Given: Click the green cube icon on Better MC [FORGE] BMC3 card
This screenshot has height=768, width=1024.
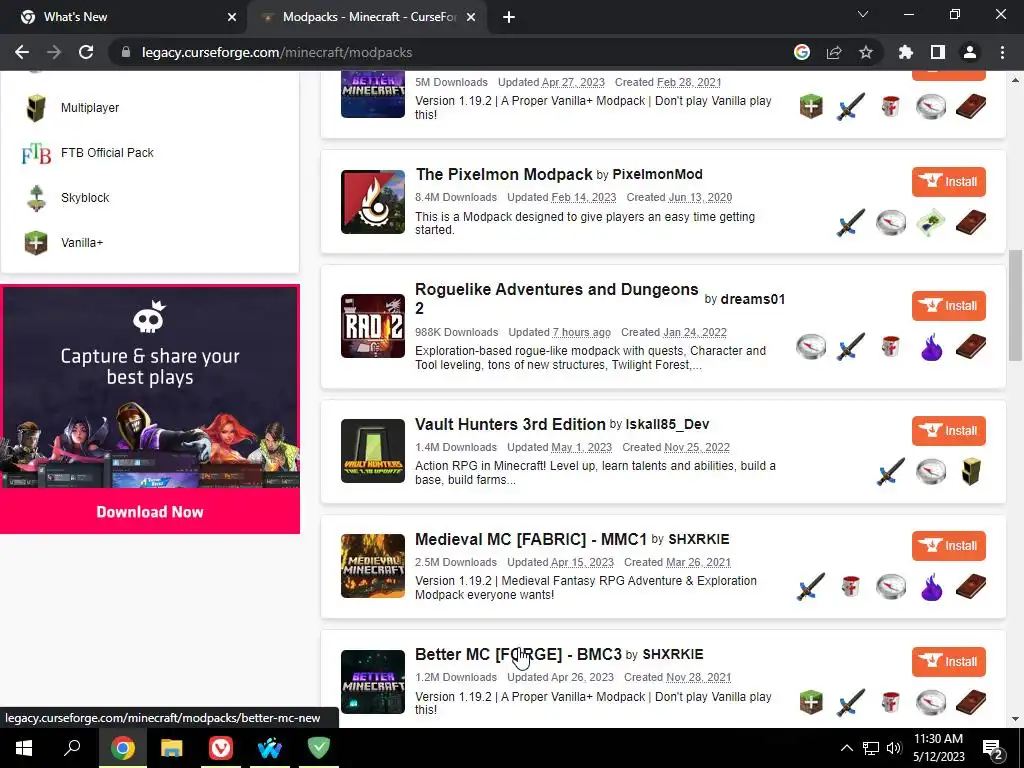Looking at the screenshot, I should coord(810,702).
